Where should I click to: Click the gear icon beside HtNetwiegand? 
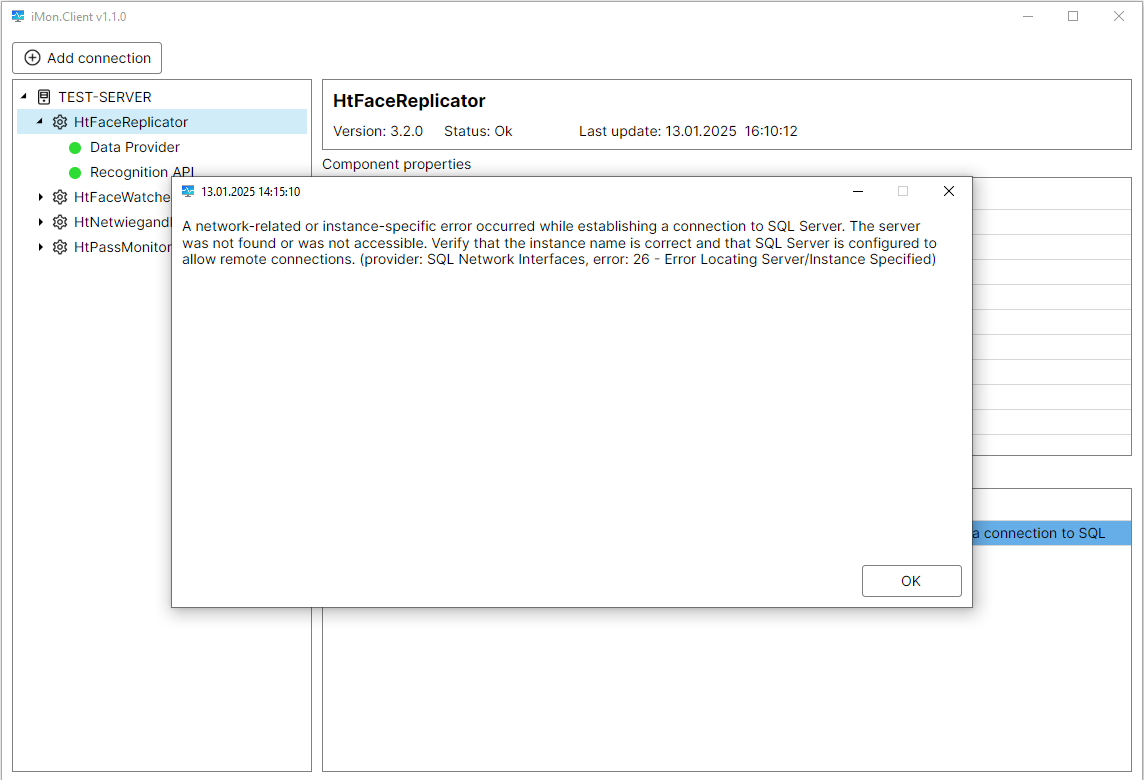click(60, 222)
